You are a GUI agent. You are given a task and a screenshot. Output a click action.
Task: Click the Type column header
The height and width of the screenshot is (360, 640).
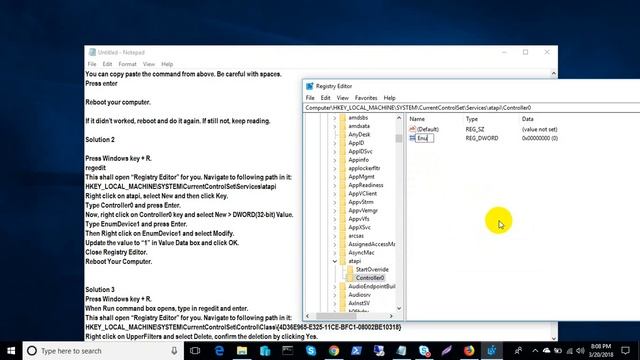coord(472,119)
